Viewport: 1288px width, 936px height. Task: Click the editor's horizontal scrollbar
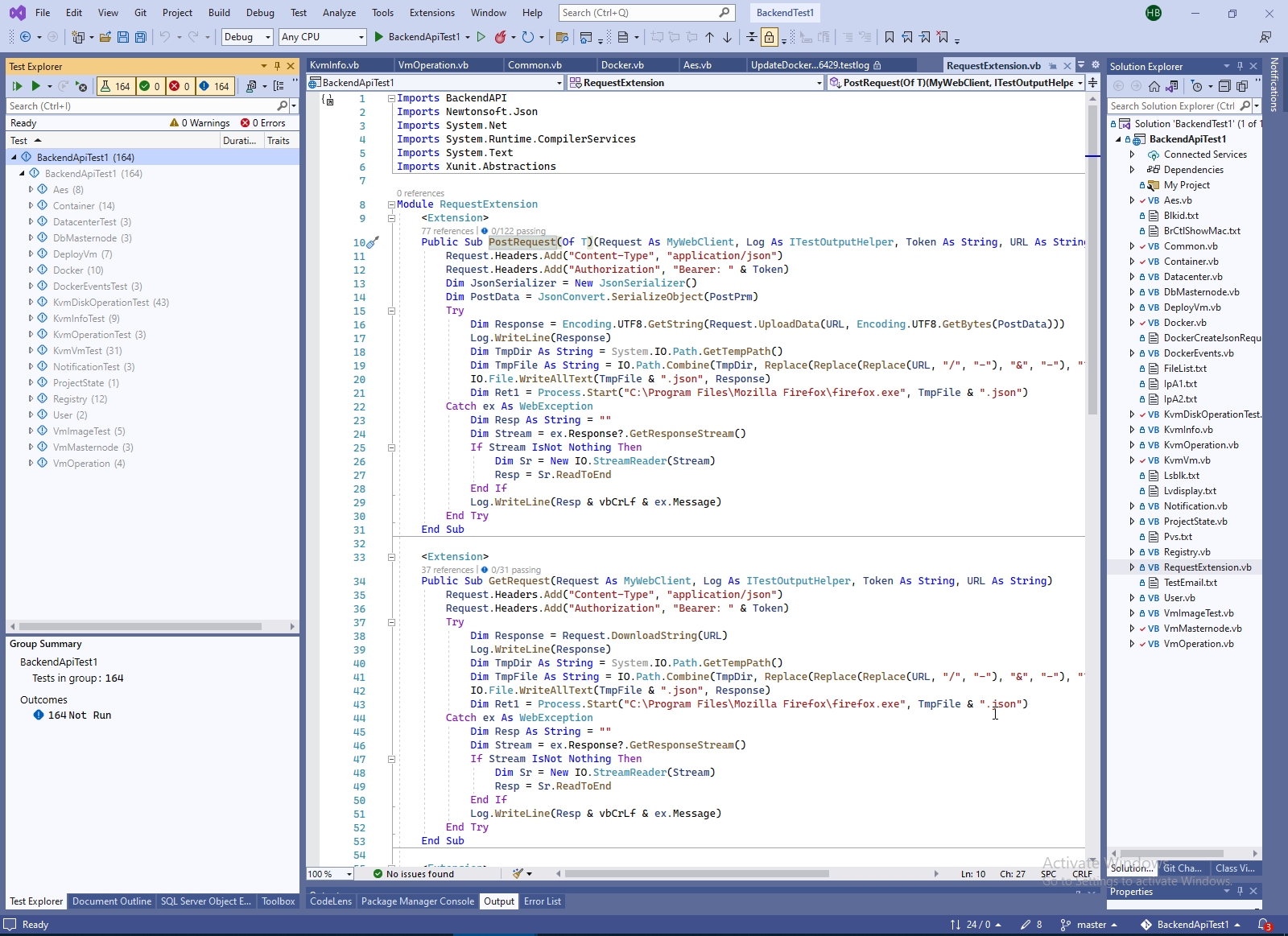point(696,874)
